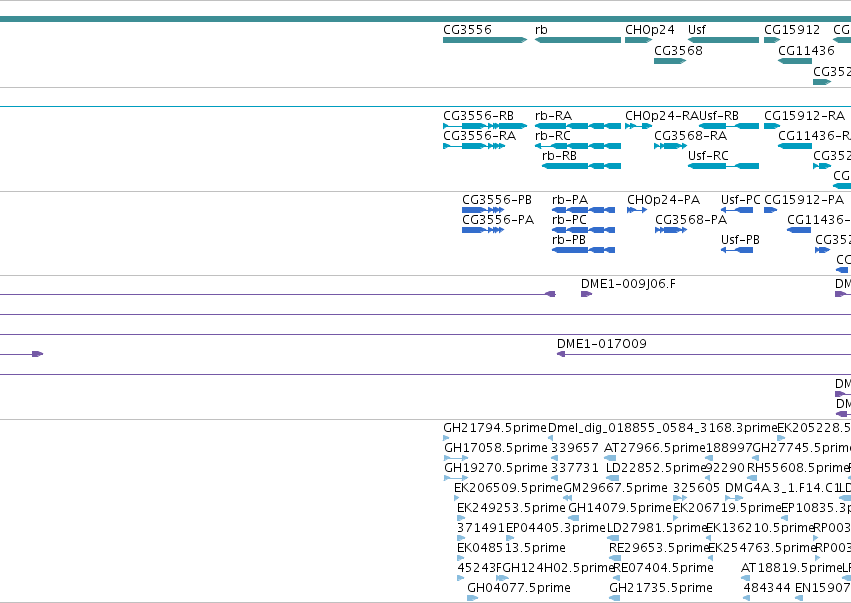Click transcript label CG3568-RA

(x=690, y=136)
